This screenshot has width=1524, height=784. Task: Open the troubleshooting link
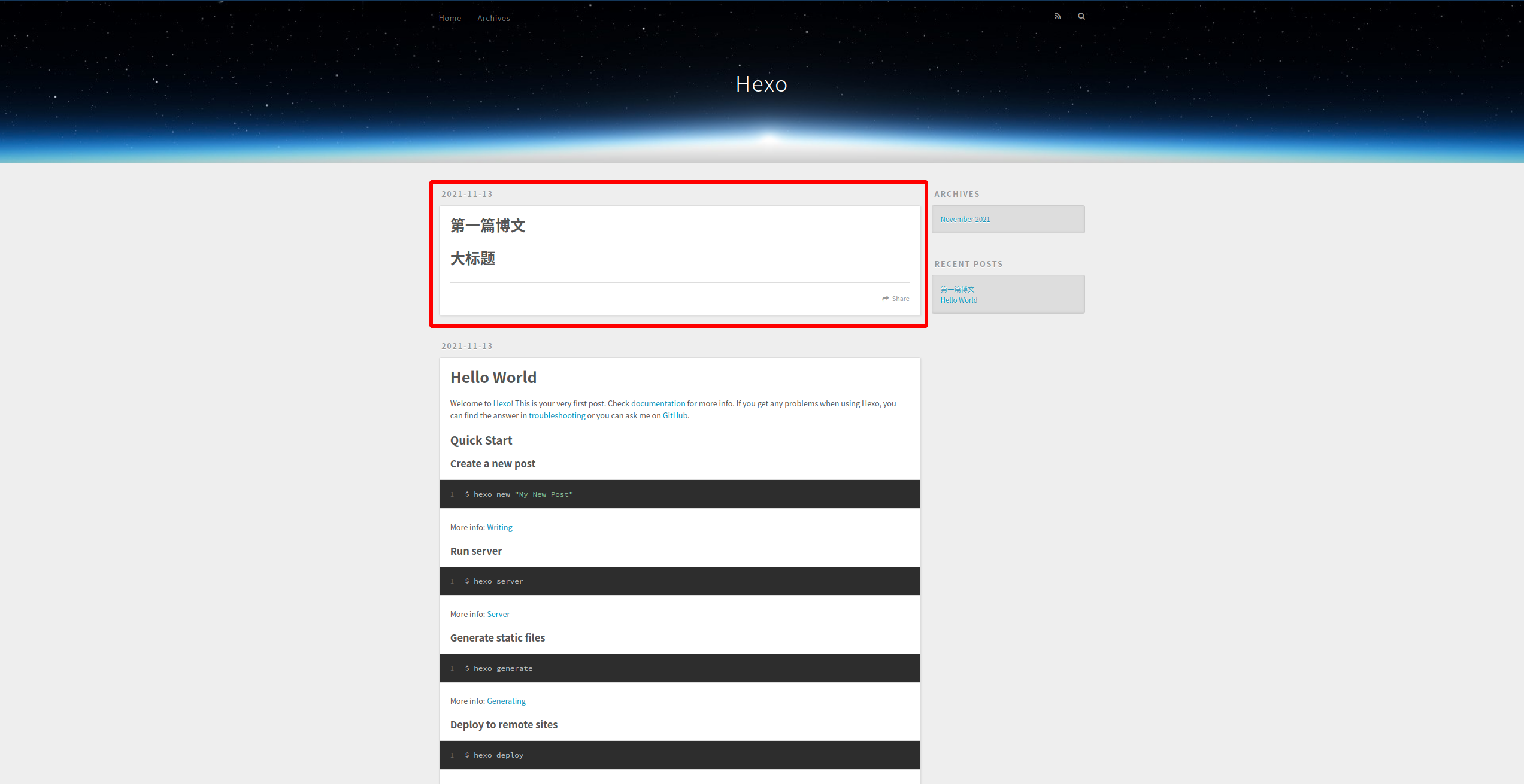click(x=557, y=415)
